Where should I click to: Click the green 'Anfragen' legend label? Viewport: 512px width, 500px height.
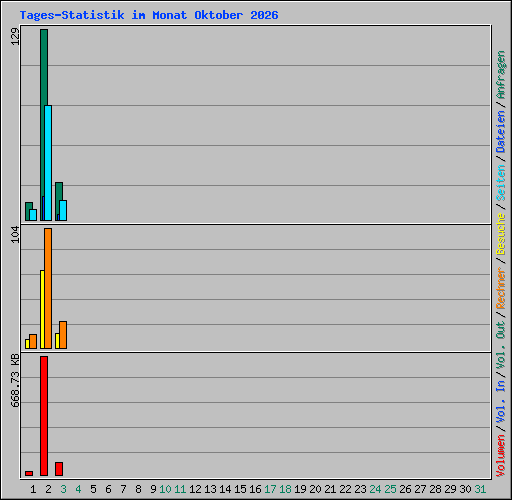[x=501, y=74]
